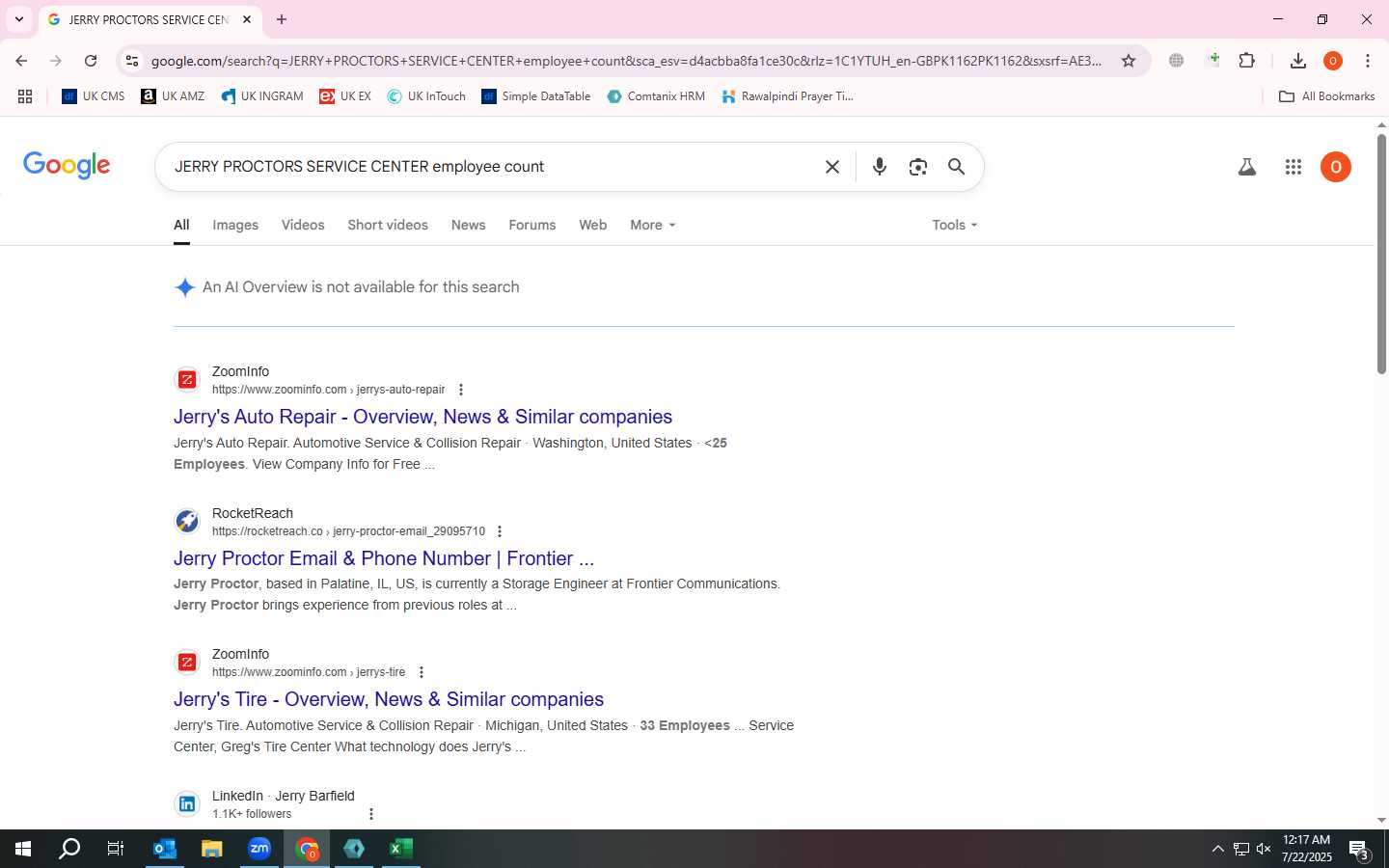Click the browser back arrow

pos(21,61)
